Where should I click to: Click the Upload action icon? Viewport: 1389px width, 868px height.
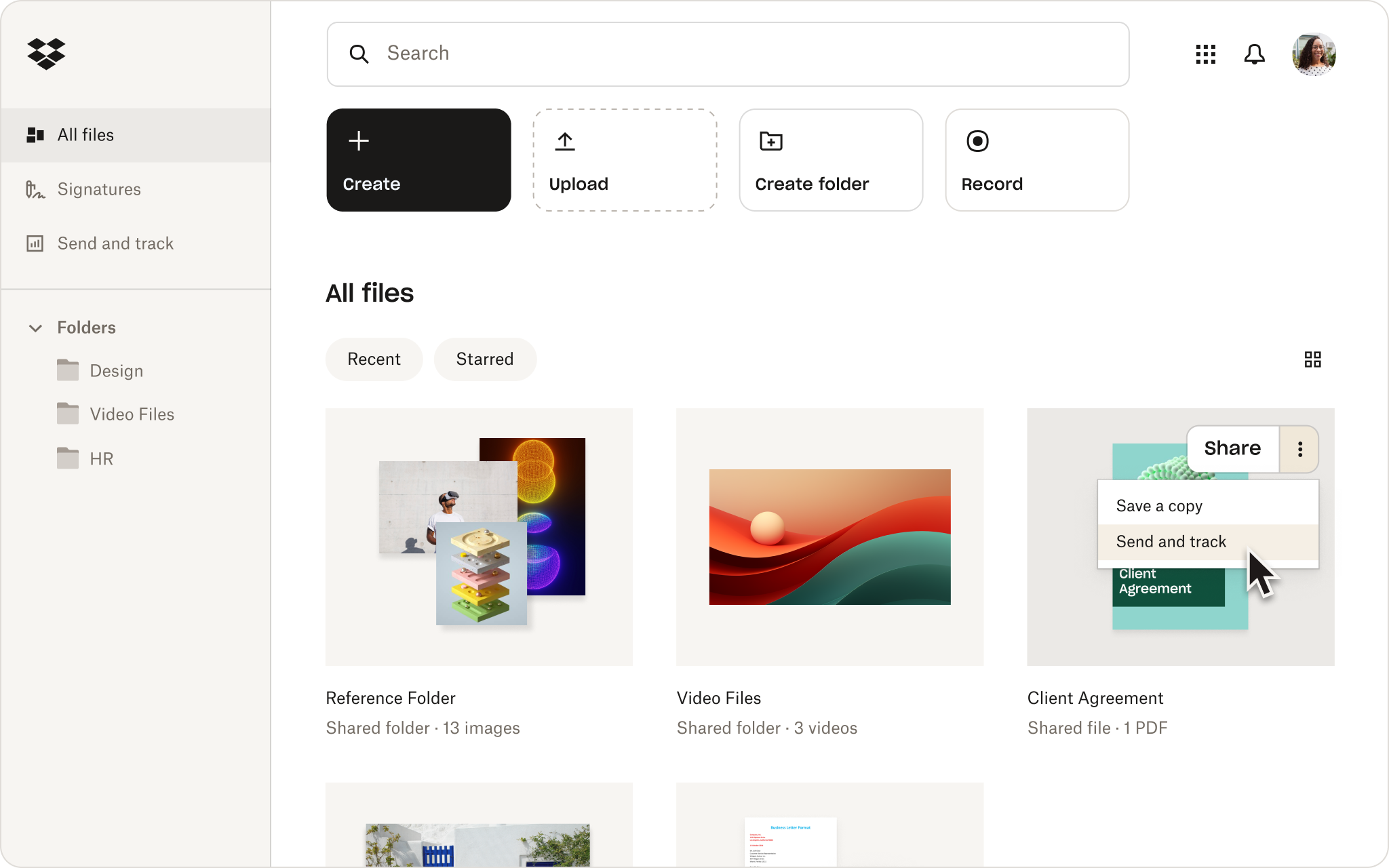point(565,141)
